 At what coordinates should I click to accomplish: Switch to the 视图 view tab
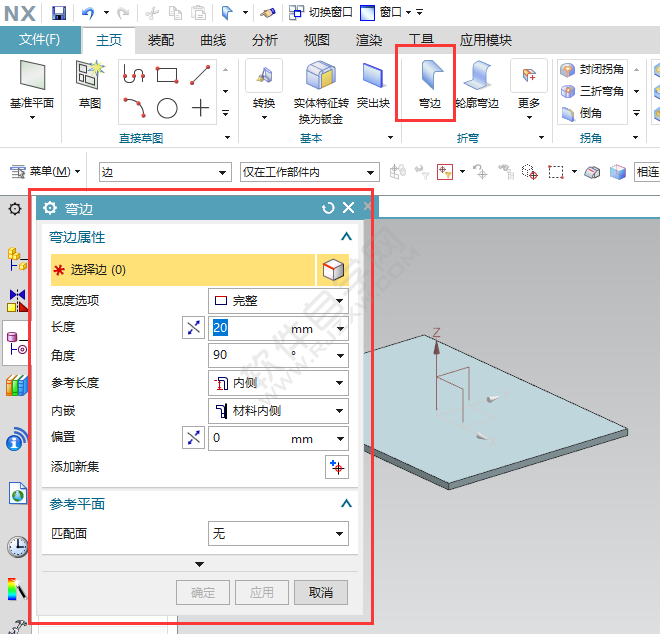coord(317,40)
